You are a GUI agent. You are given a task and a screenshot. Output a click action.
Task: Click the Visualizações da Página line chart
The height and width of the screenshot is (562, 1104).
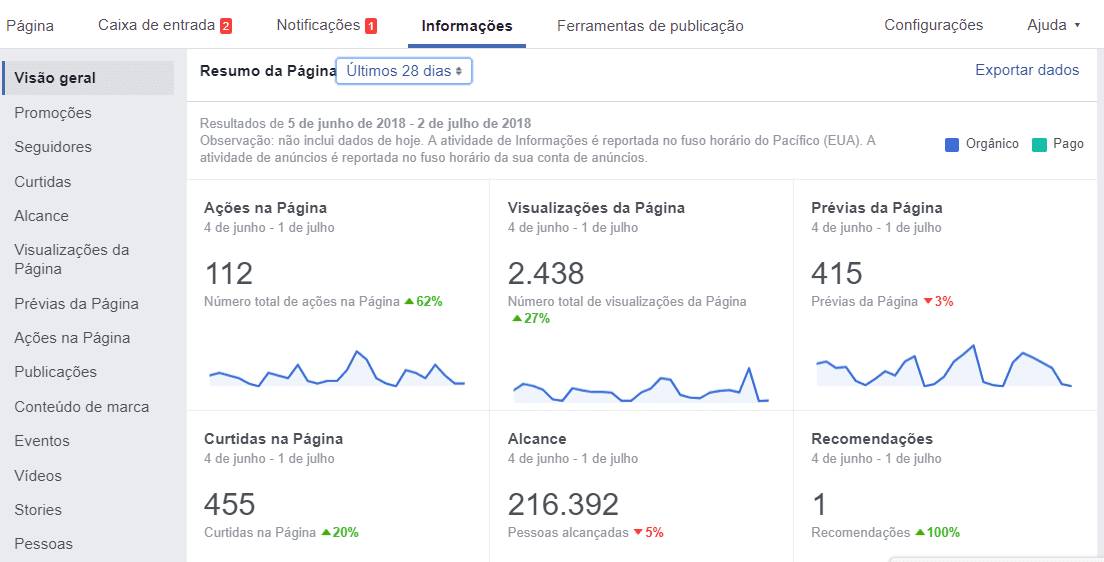point(641,385)
